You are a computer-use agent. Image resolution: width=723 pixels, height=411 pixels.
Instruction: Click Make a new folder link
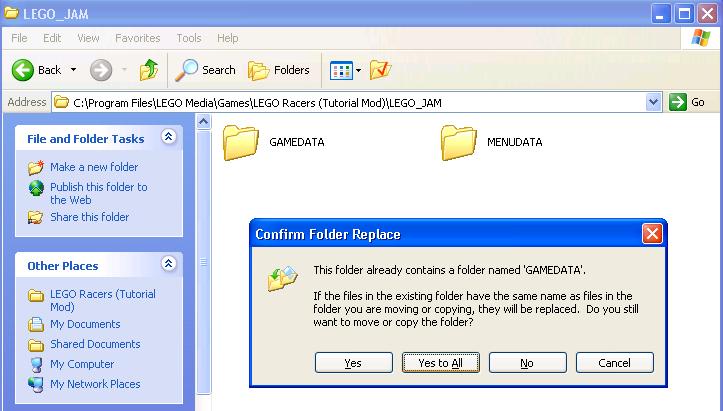pyautogui.click(x=94, y=167)
